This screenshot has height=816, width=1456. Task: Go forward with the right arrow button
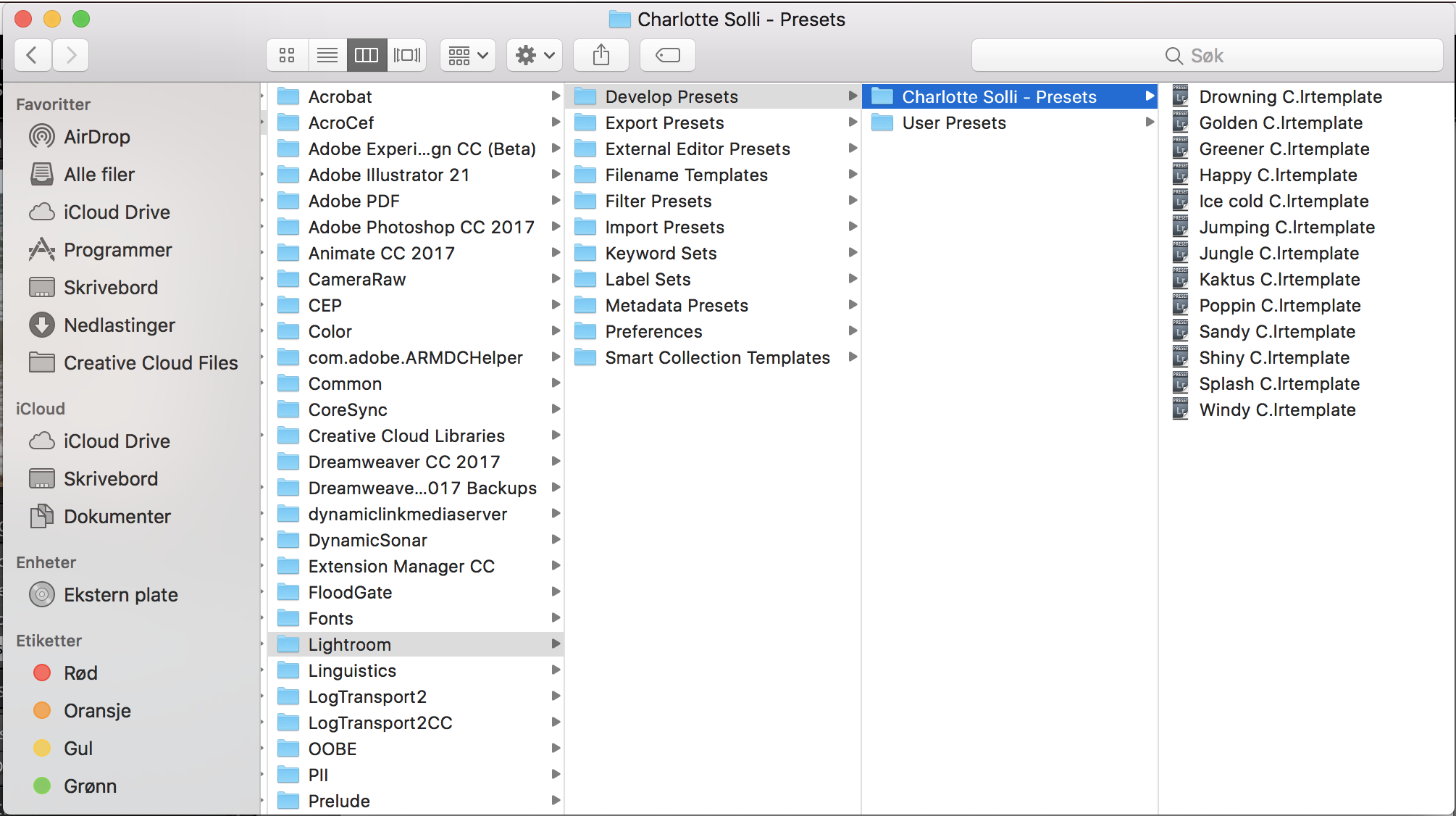[70, 55]
